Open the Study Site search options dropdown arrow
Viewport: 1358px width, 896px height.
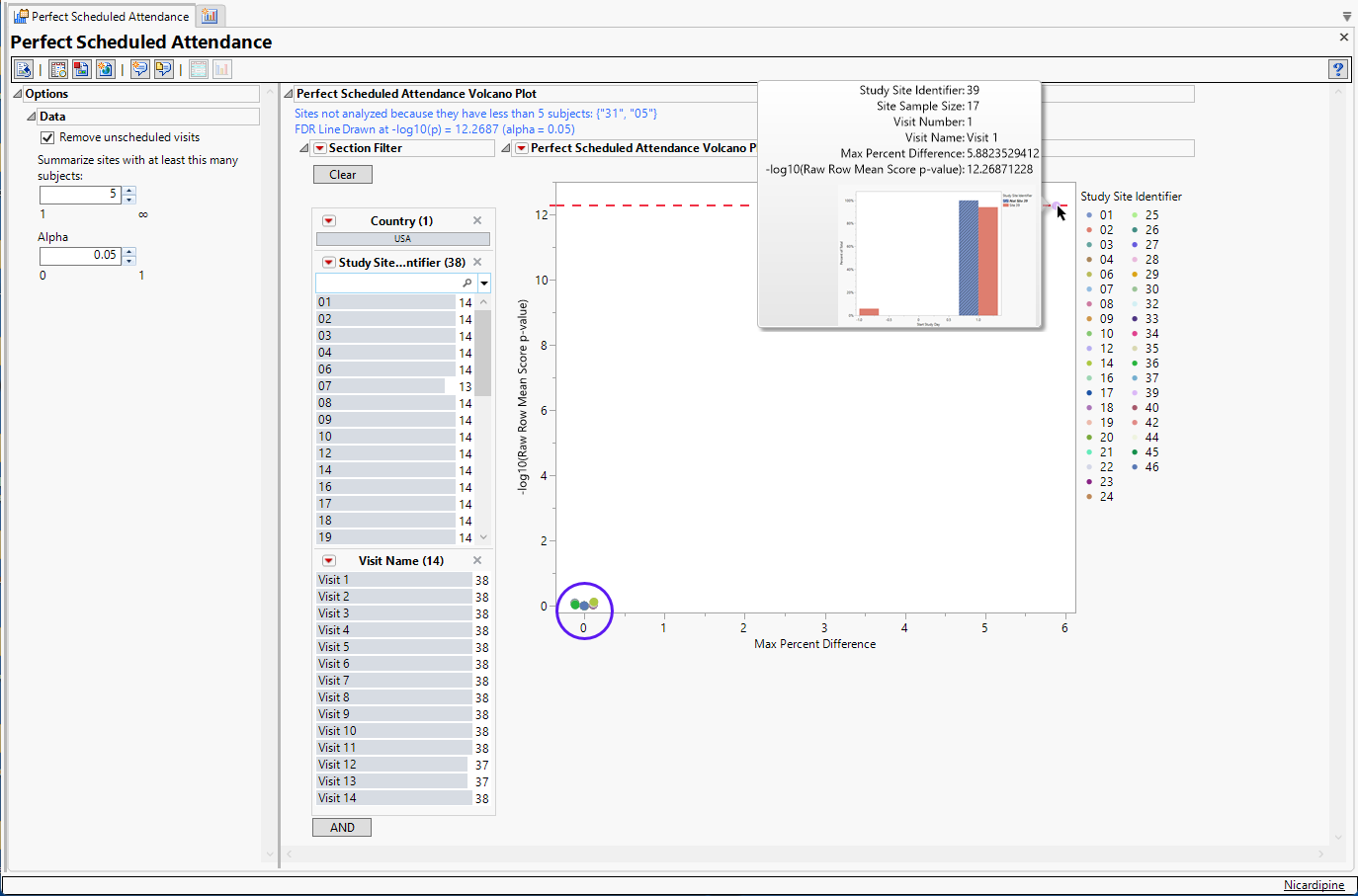484,284
